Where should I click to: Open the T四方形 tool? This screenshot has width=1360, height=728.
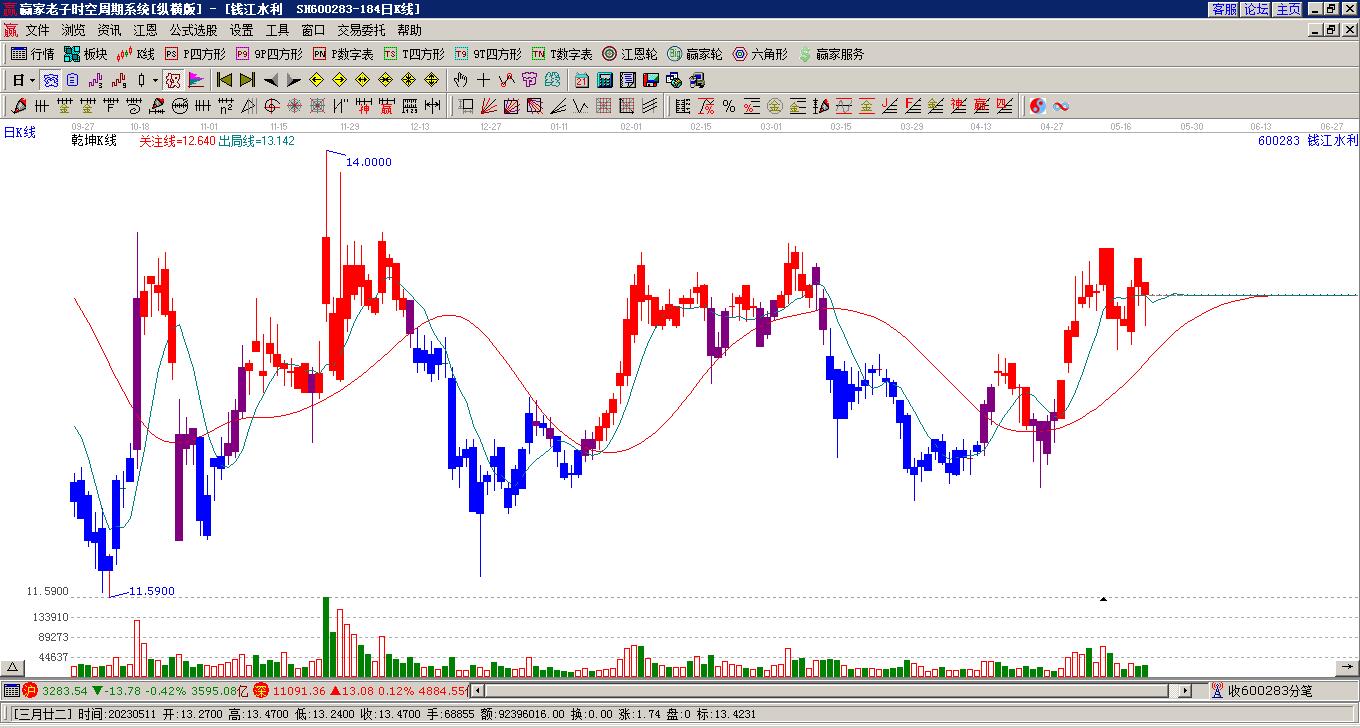[414, 54]
